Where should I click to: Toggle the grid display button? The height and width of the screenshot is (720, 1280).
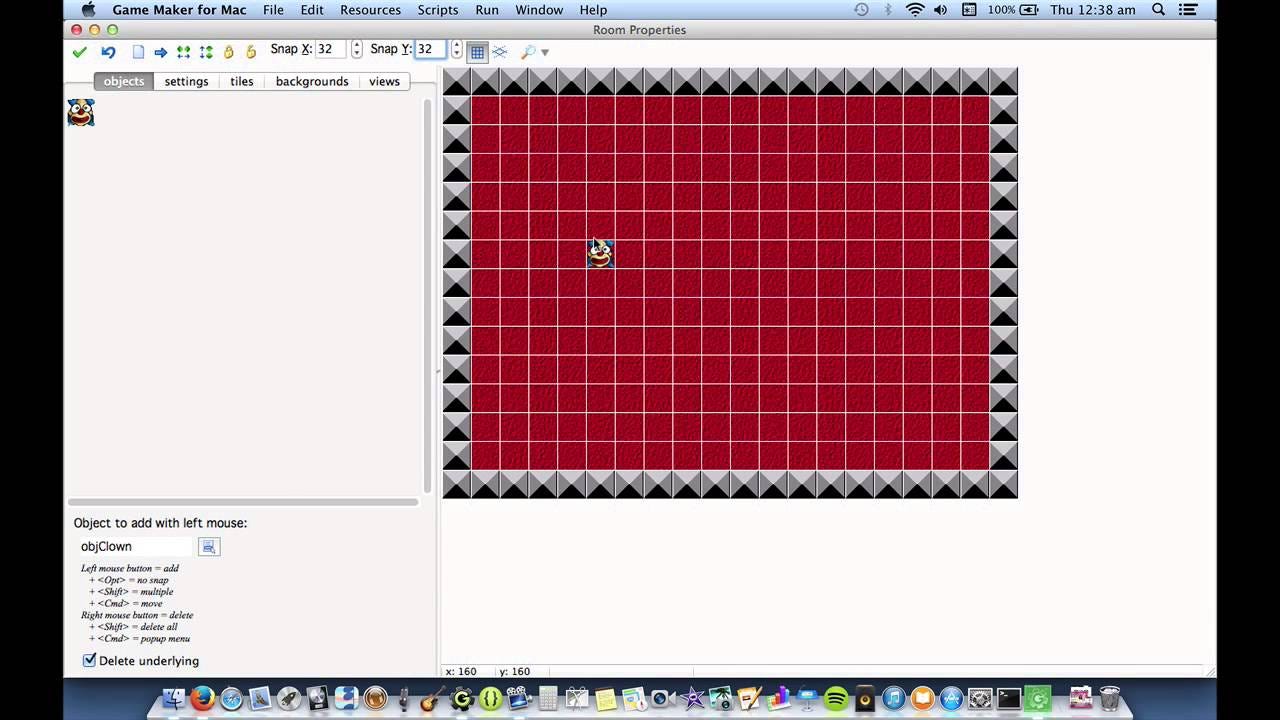point(478,52)
